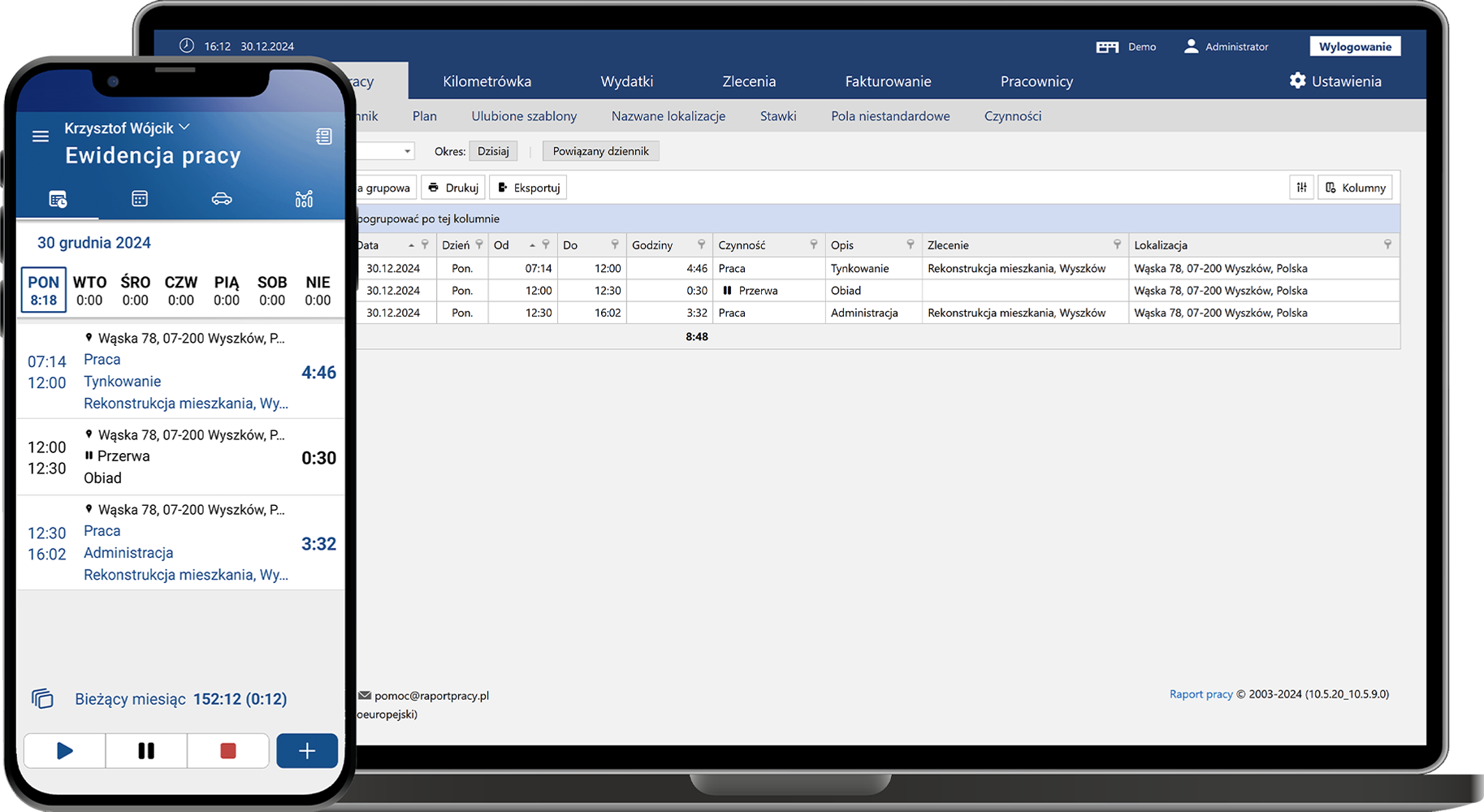Viewport: 1484px width, 812px height.
Task: Select the car icon in the mobile navigation
Action: [222, 198]
